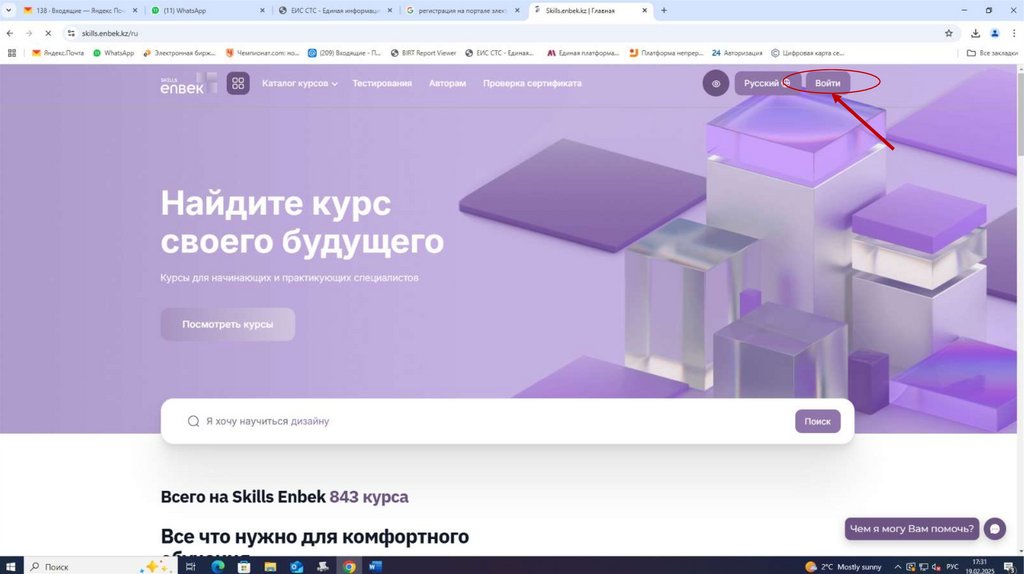Open Task View on taskbar
The image size is (1024, 574).
191,566
